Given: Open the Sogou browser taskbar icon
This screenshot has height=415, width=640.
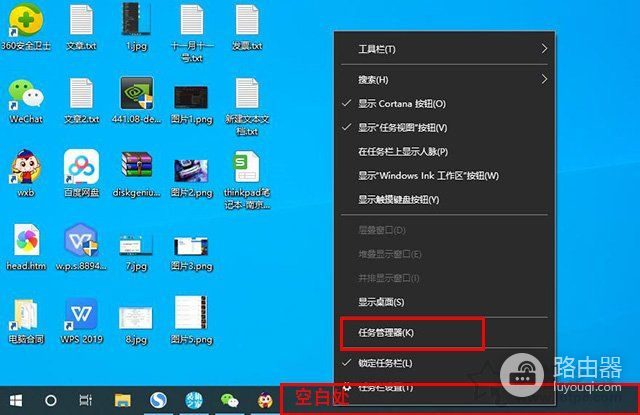Looking at the screenshot, I should 158,400.
